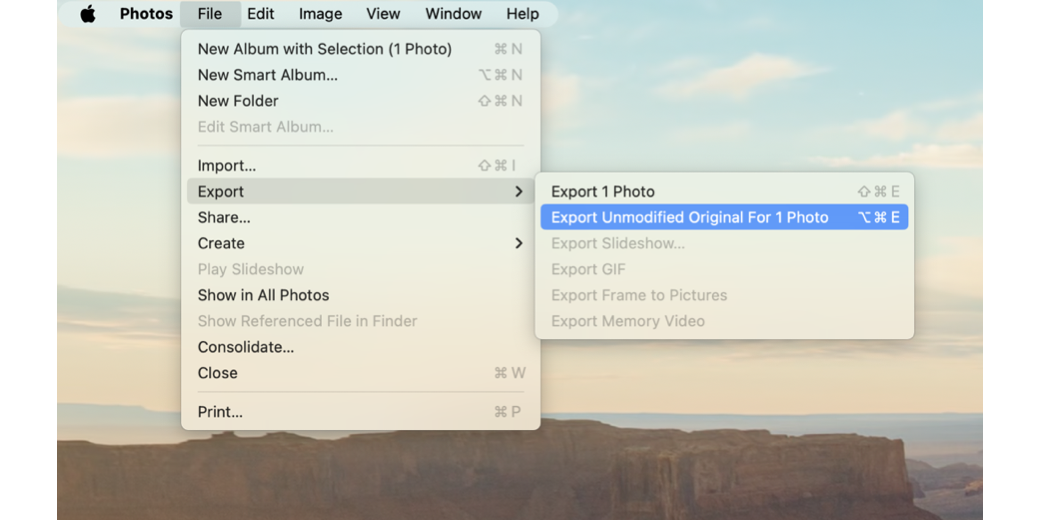Click Close in the File menu
The height and width of the screenshot is (520, 1040).
pos(218,374)
